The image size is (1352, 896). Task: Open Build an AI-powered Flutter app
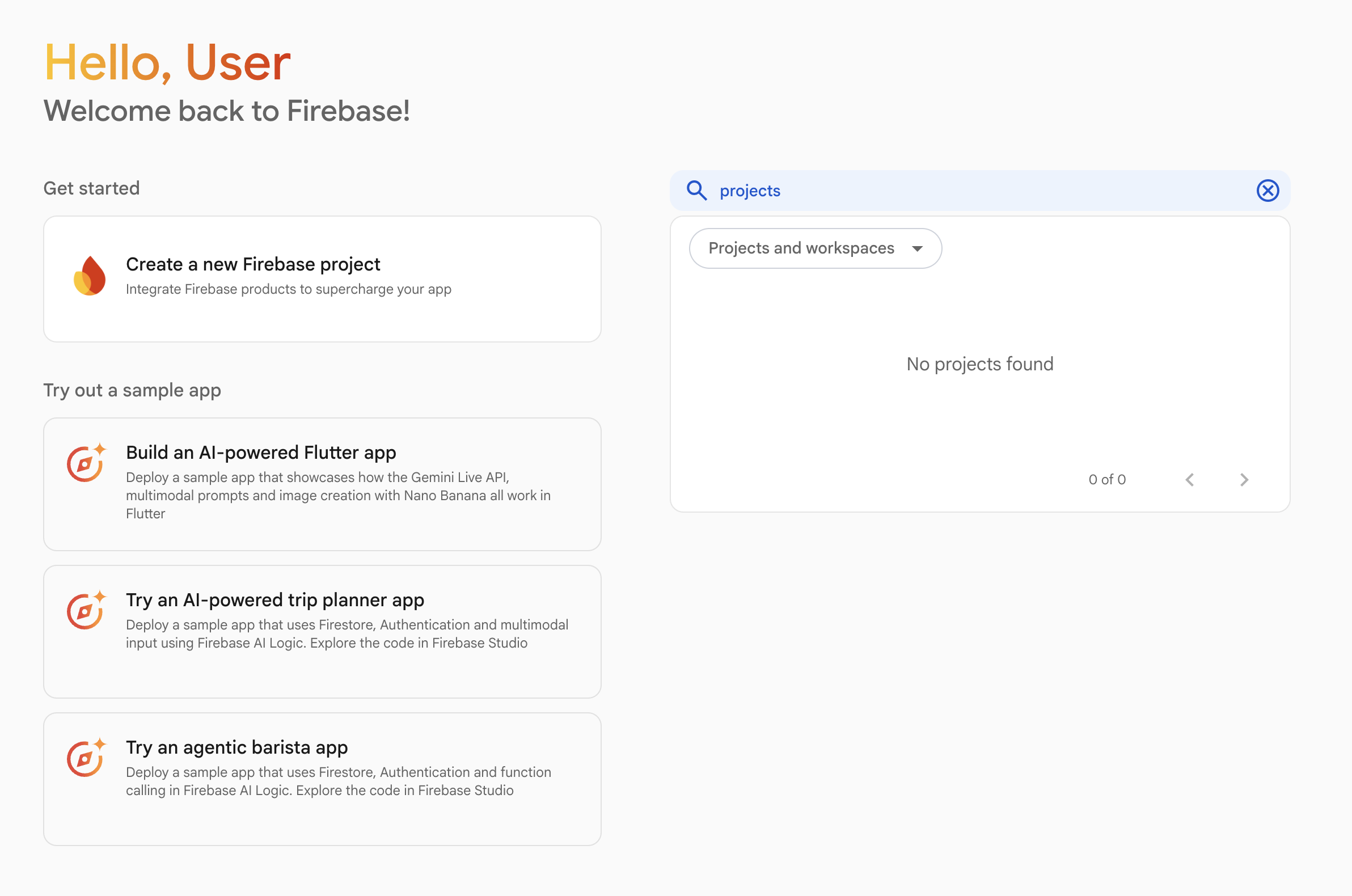tap(322, 484)
